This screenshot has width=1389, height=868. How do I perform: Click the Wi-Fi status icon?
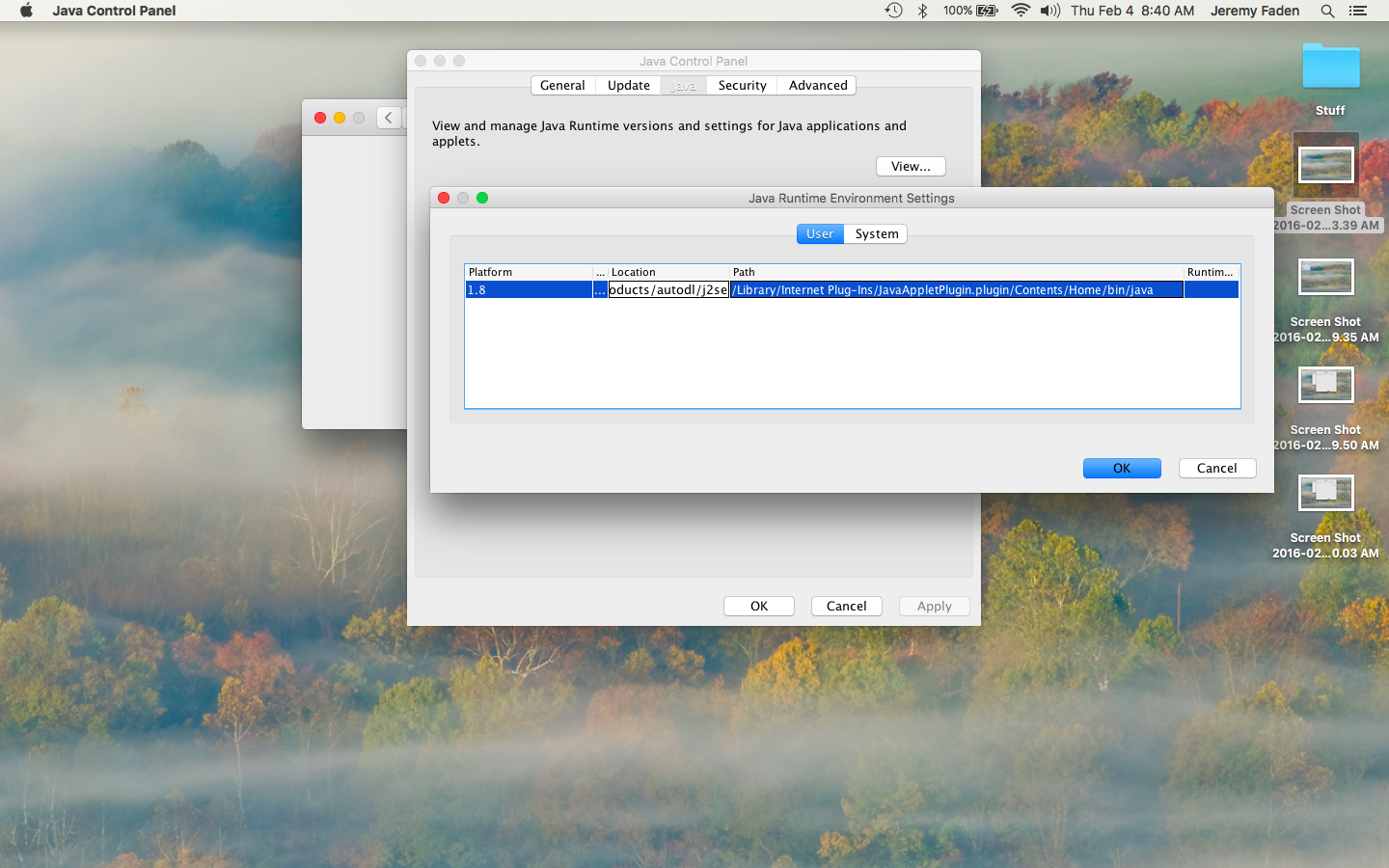[x=1021, y=11]
